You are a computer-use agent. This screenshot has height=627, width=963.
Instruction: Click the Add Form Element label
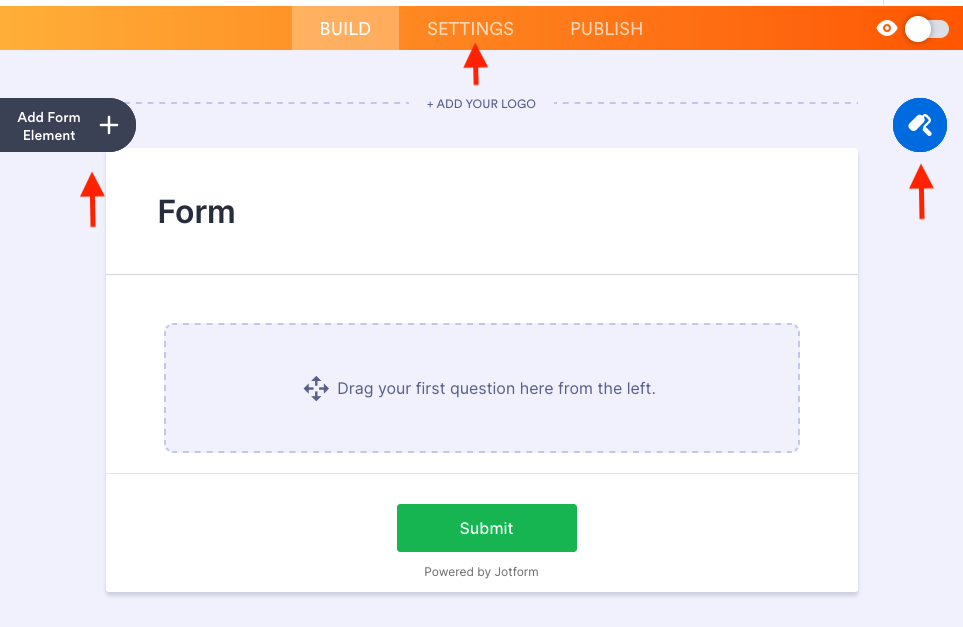(49, 126)
